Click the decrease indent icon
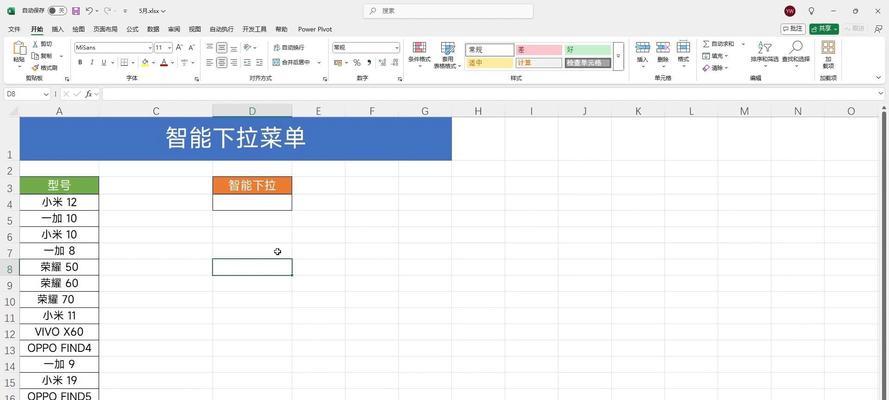889x400 pixels. coord(247,62)
